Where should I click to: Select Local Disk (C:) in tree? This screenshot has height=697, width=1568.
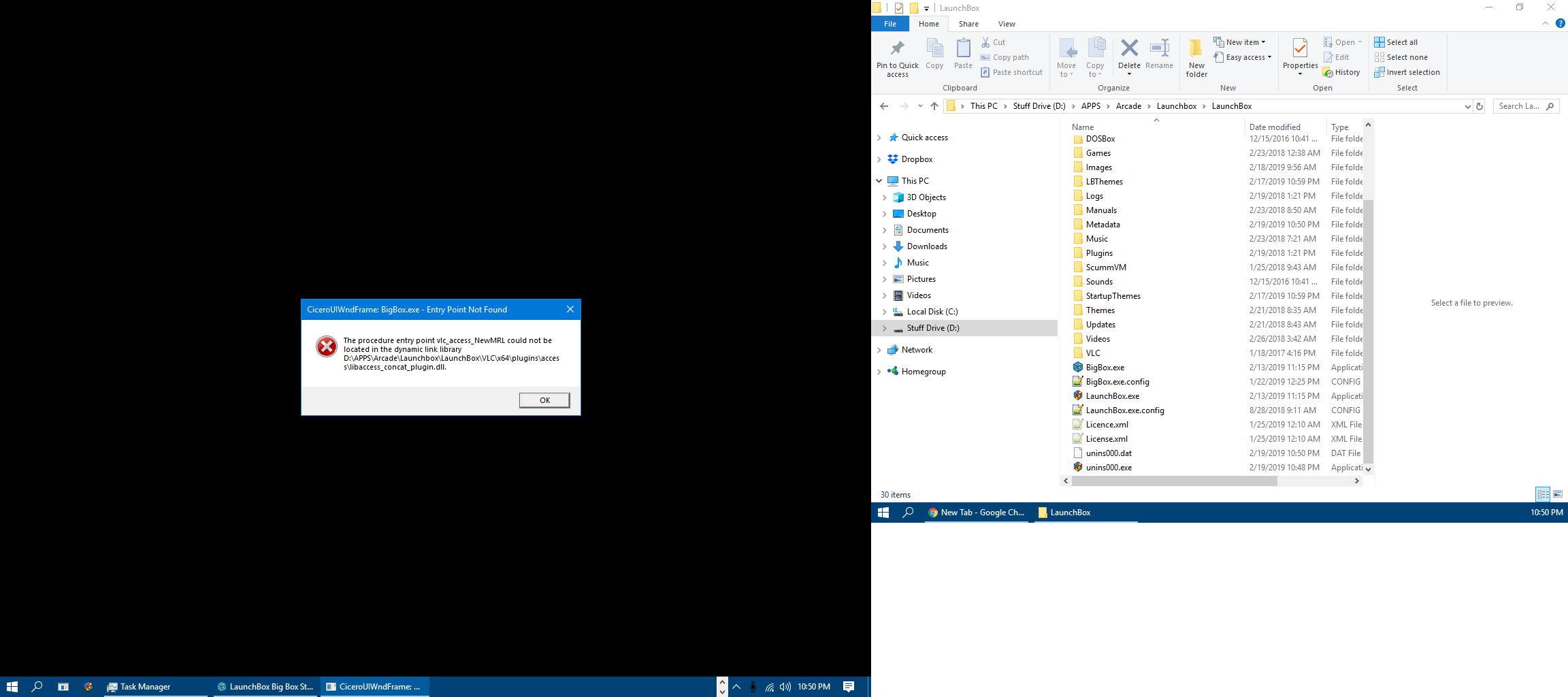932,312
